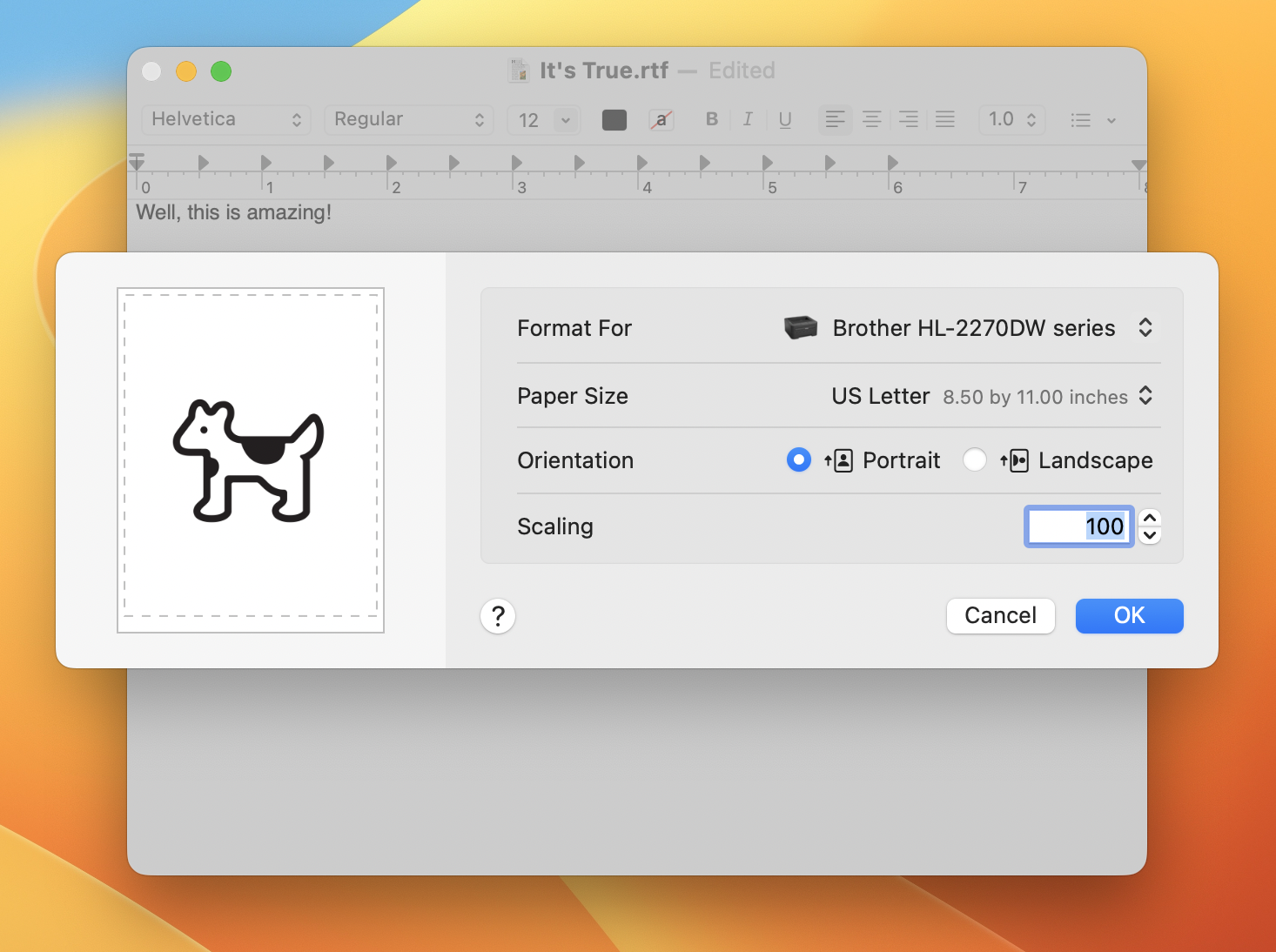Viewport: 1276px width, 952px height.
Task: Click the strikethrough text icon
Action: (x=661, y=119)
